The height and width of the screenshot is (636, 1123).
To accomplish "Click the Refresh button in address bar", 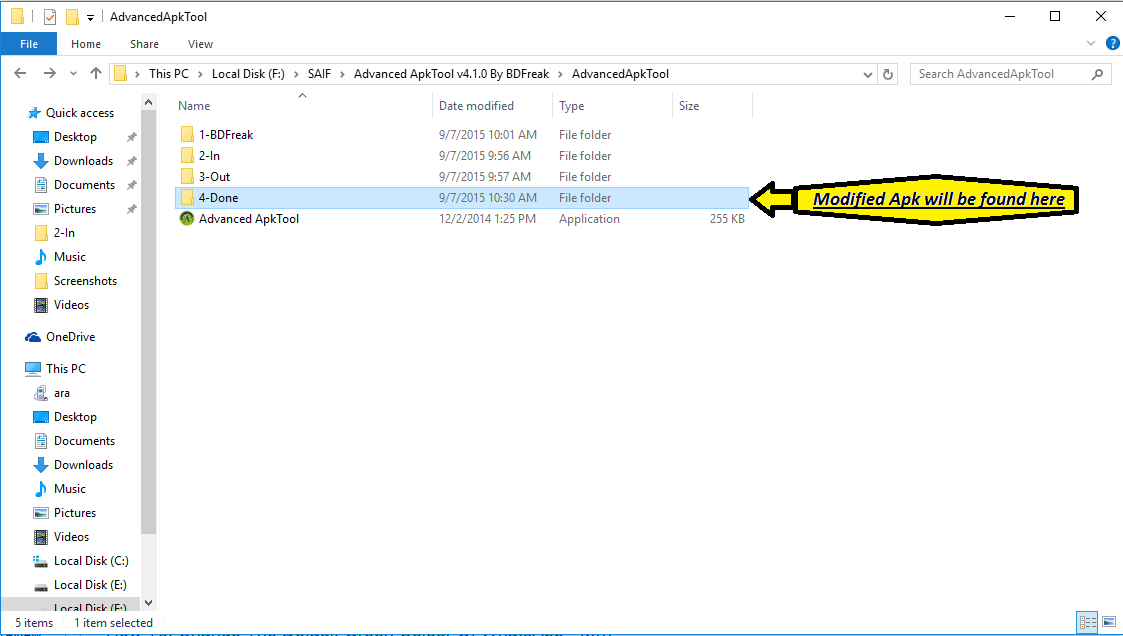I will point(888,74).
